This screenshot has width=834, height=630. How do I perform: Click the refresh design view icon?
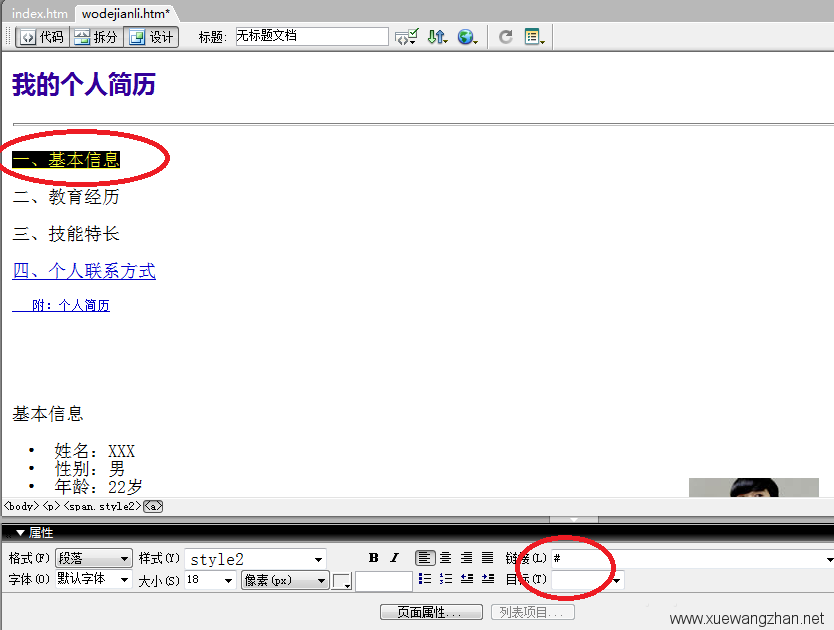[506, 37]
